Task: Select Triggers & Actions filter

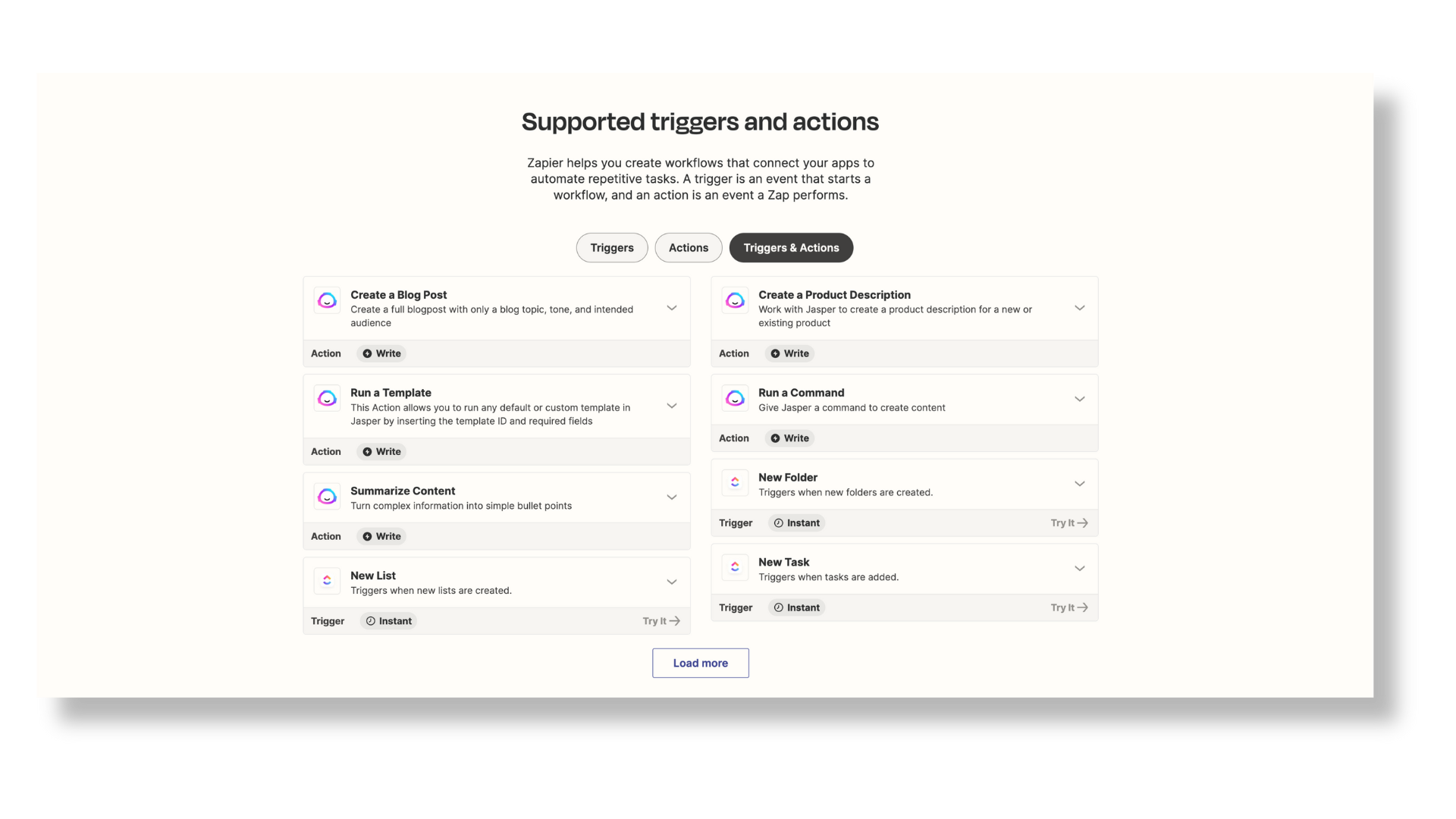Action: [x=791, y=247]
